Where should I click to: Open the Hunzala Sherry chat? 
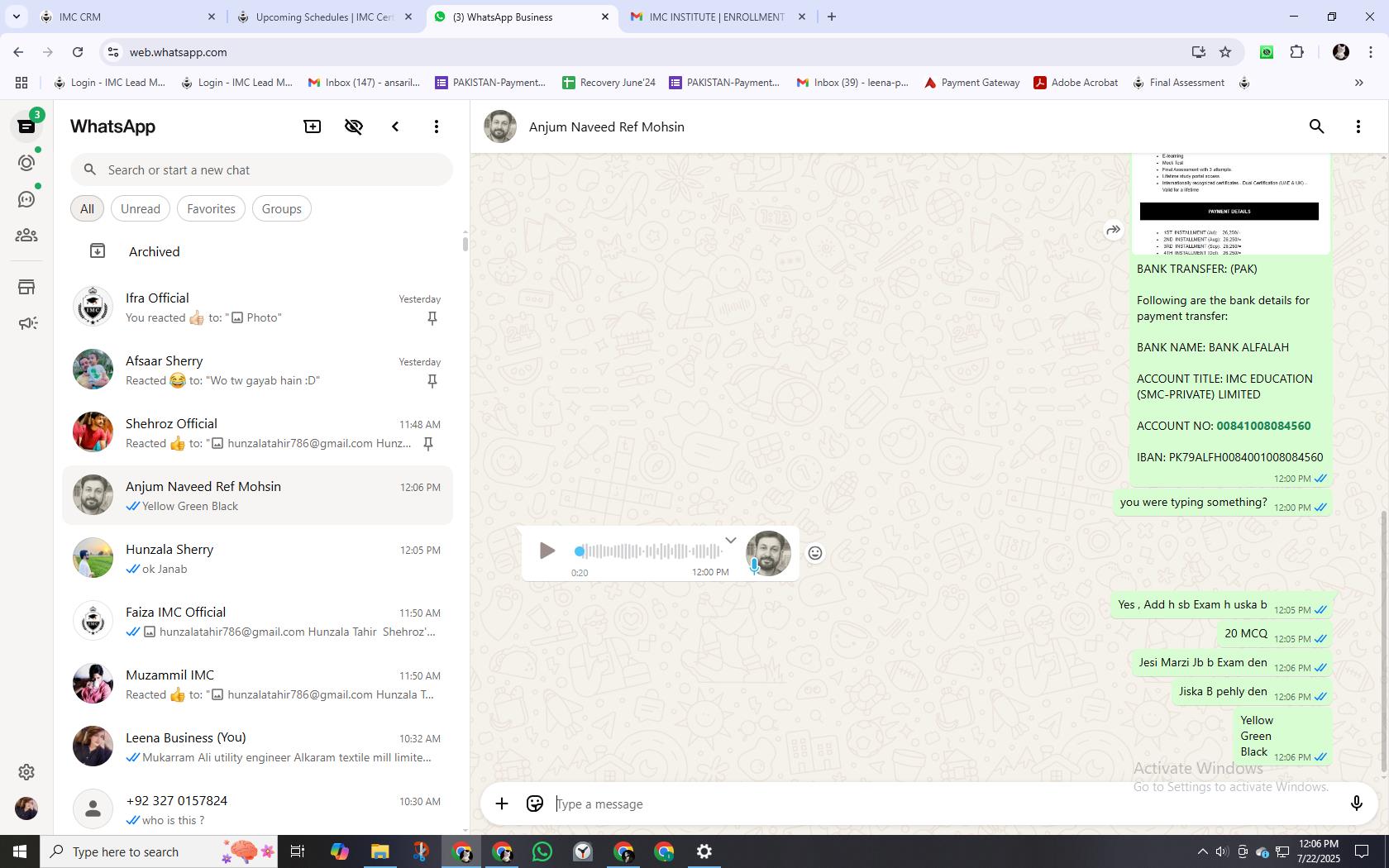(x=257, y=559)
